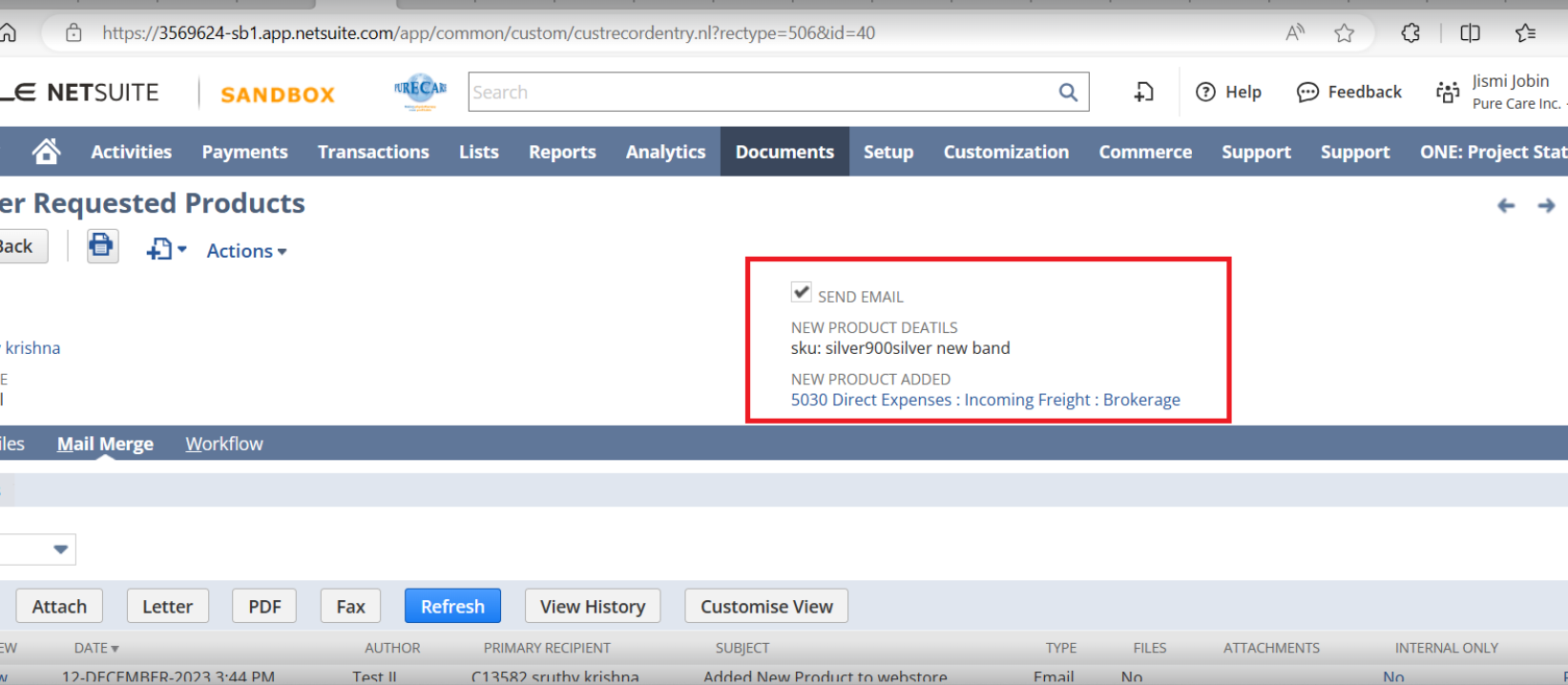1568x685 pixels.
Task: Click the search magnifier icon
Action: point(1068,93)
